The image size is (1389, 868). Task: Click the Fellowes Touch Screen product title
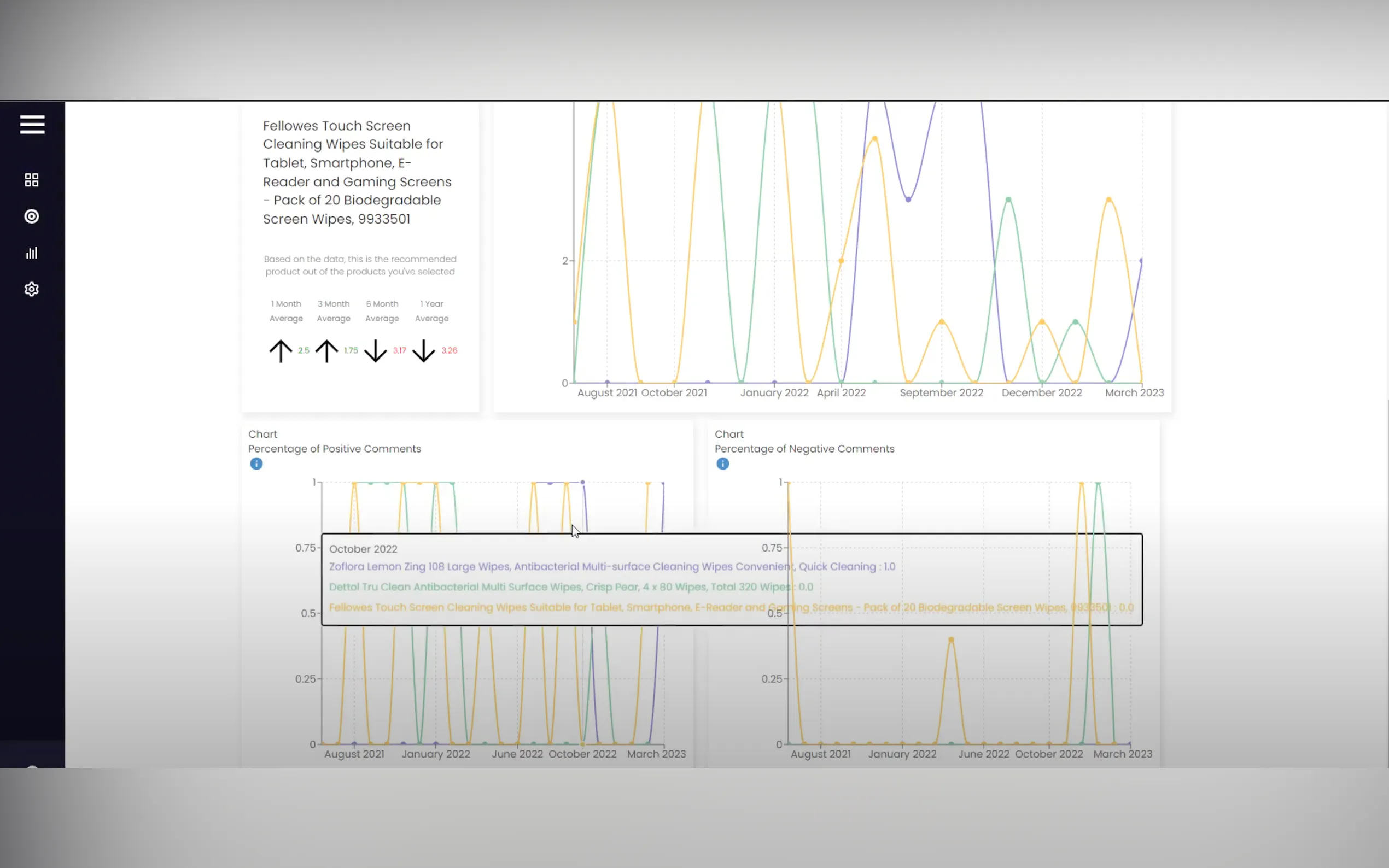click(x=357, y=172)
